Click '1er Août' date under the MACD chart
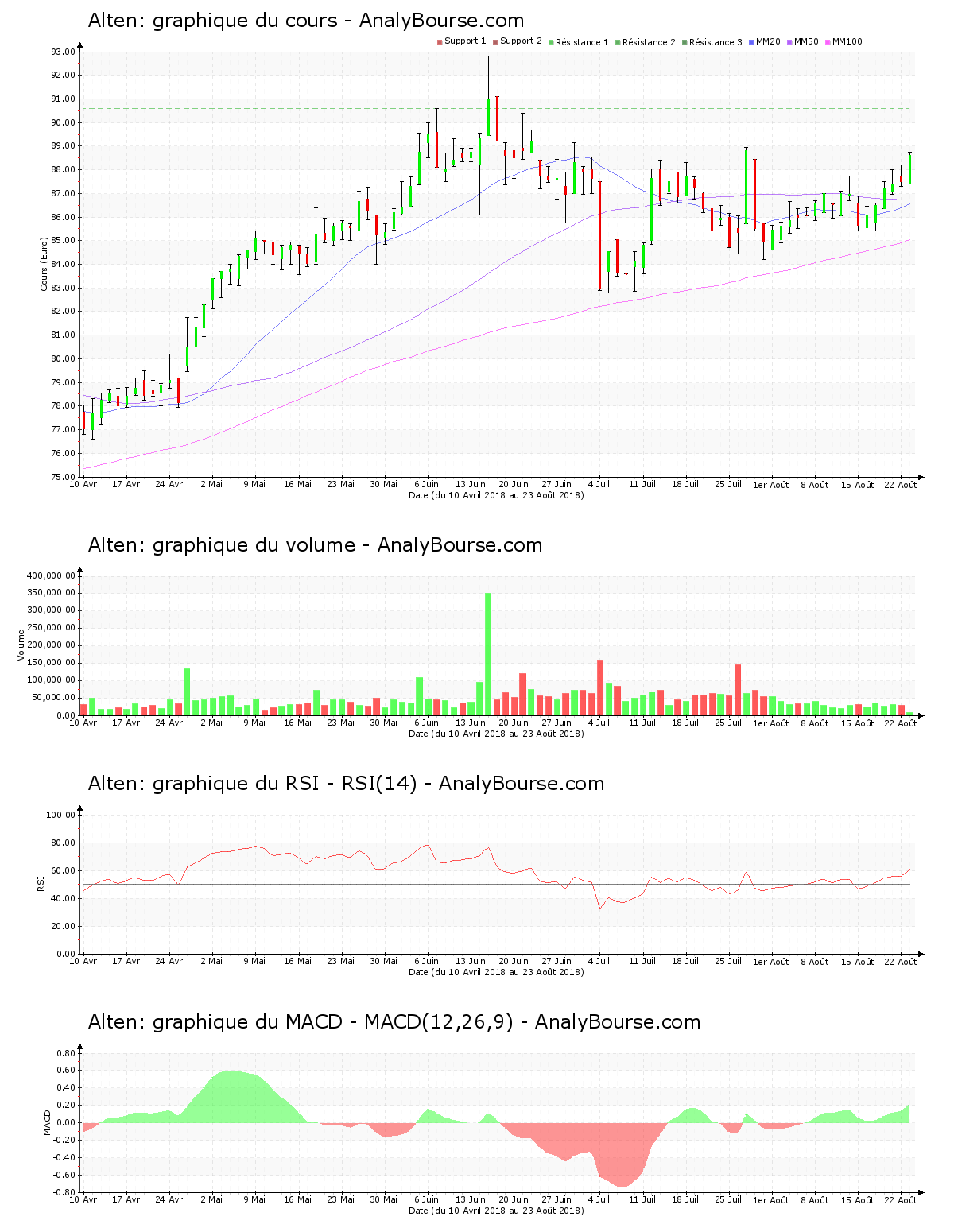954x1232 pixels. (771, 1200)
